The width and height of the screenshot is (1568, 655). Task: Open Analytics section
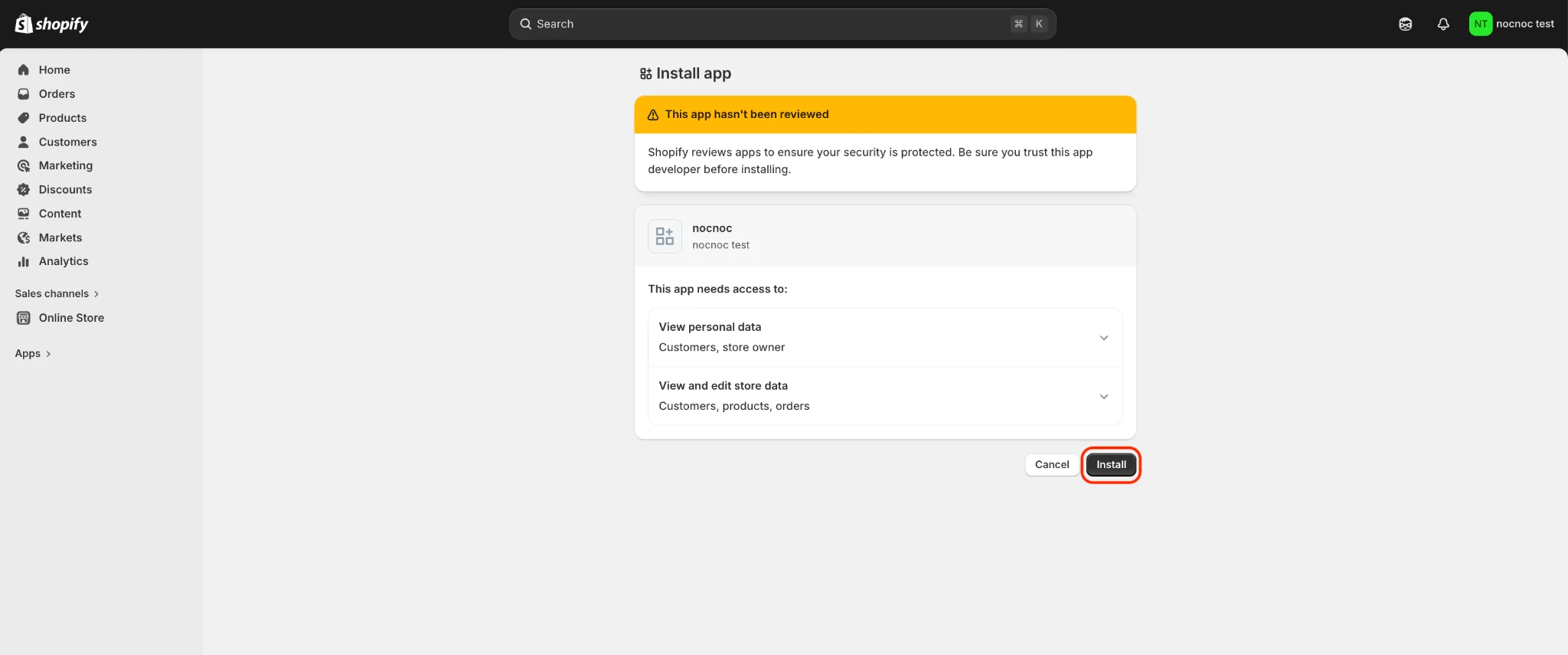coord(64,261)
